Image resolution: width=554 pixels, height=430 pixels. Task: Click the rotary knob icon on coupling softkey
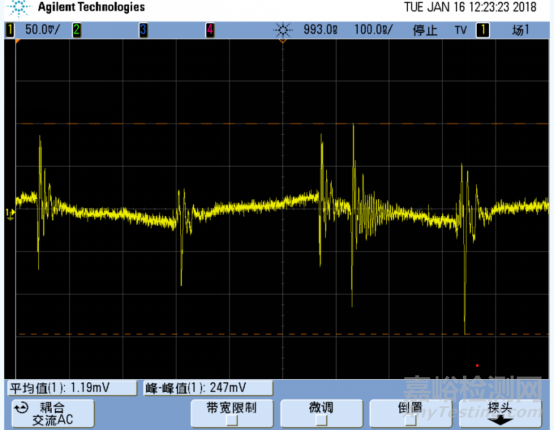[x=21, y=408]
